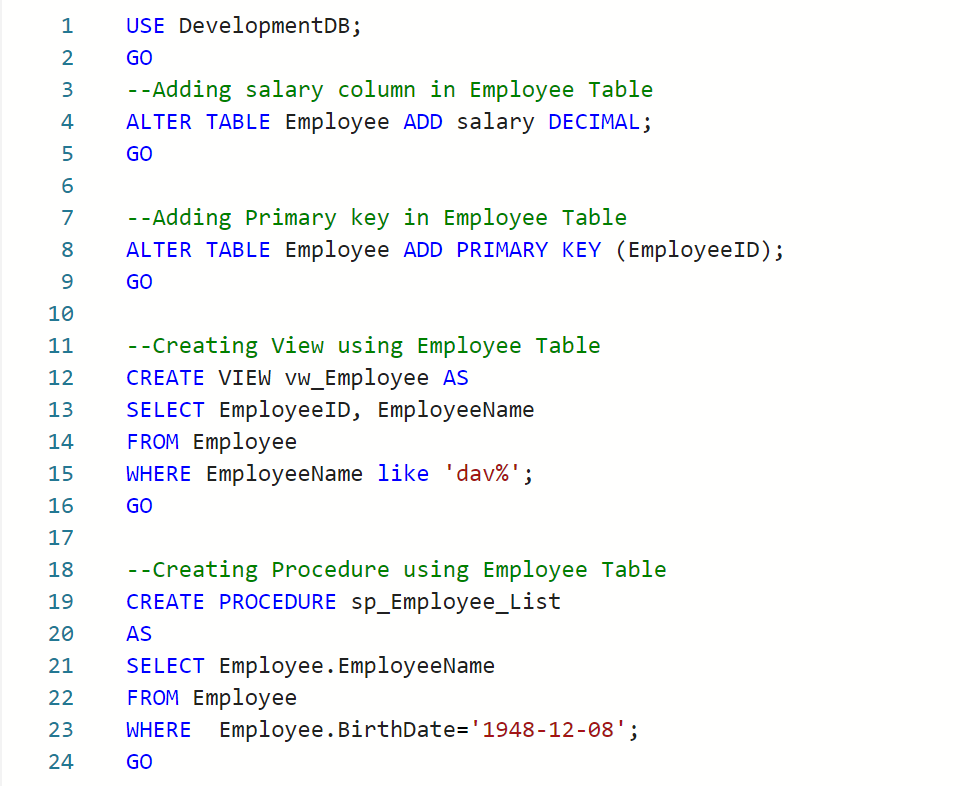960x786 pixels.
Task: Click the sp_Employee_List procedure name
Action: pyautogui.click(x=455, y=602)
